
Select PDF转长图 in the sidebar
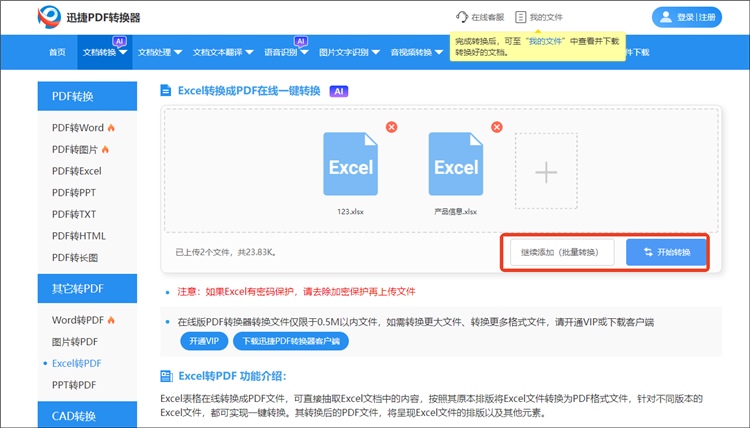75,257
